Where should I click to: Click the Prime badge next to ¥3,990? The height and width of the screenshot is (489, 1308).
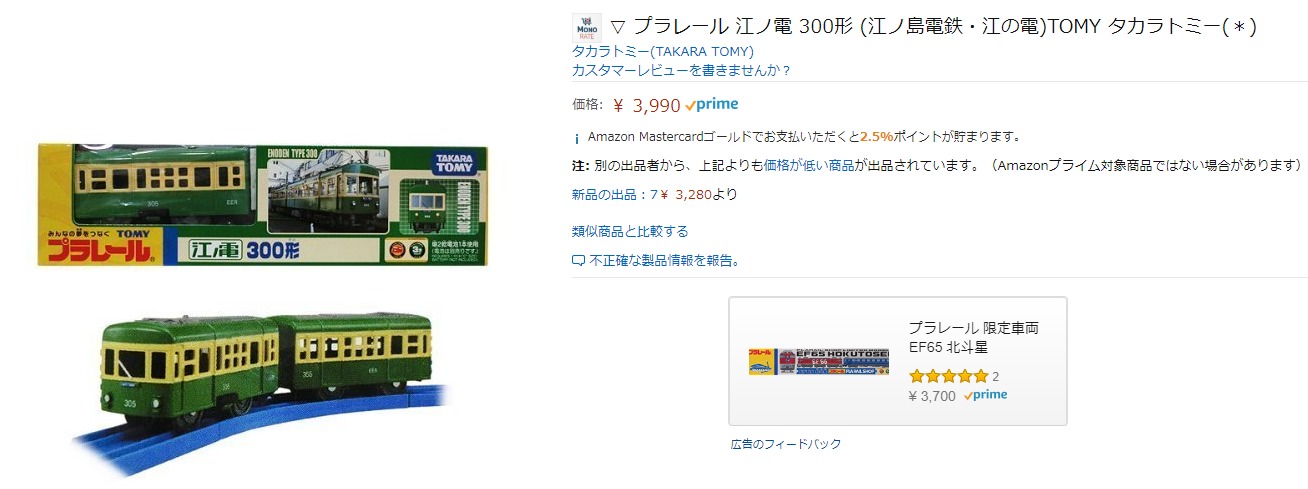[x=712, y=105]
